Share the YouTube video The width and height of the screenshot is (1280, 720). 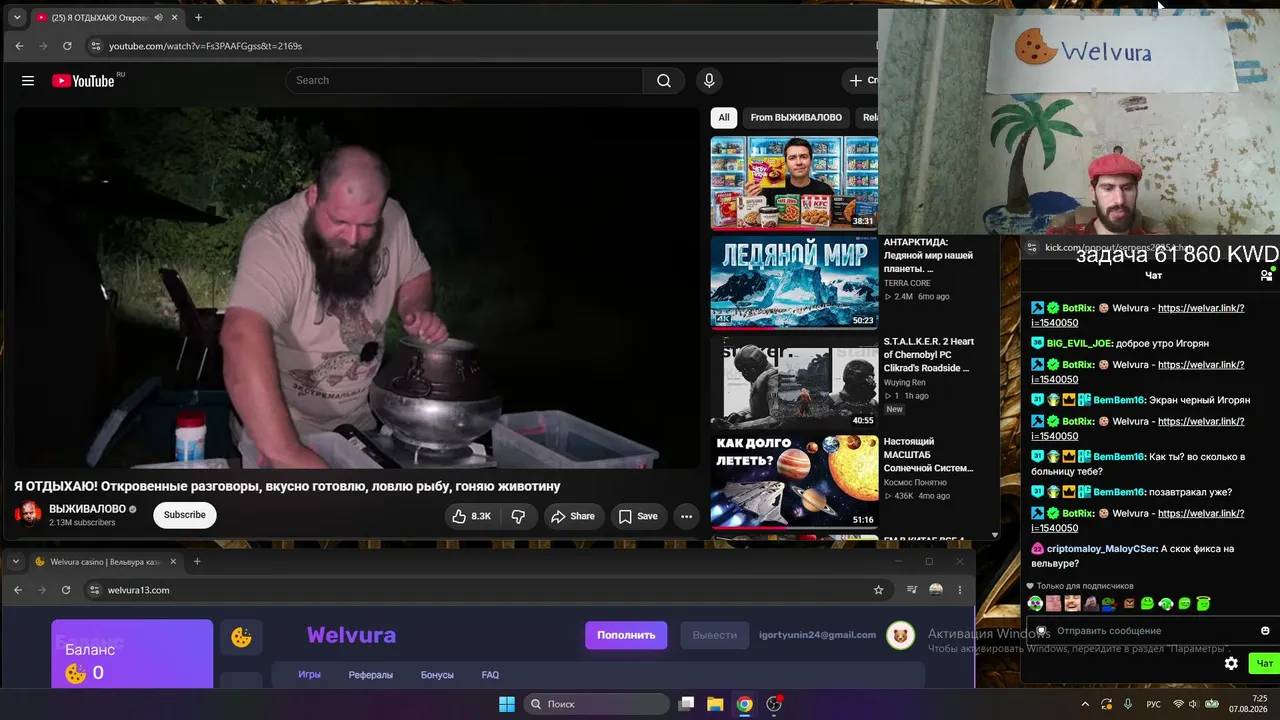coord(573,516)
